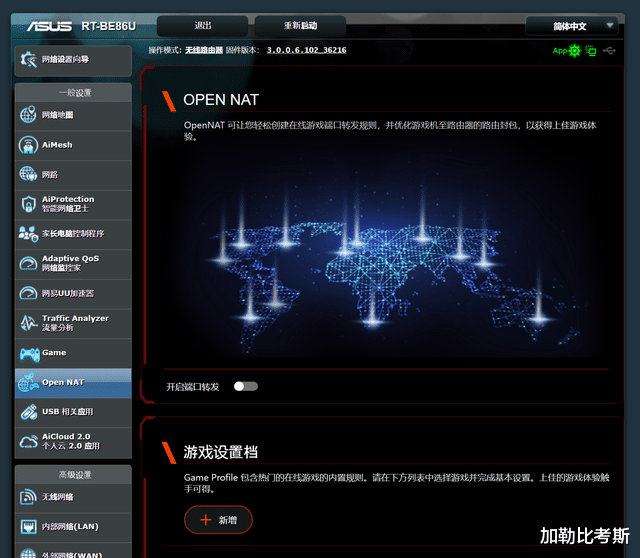The image size is (640, 558).
Task: Click the 无线网络 wireless icon
Action: pyautogui.click(x=28, y=497)
